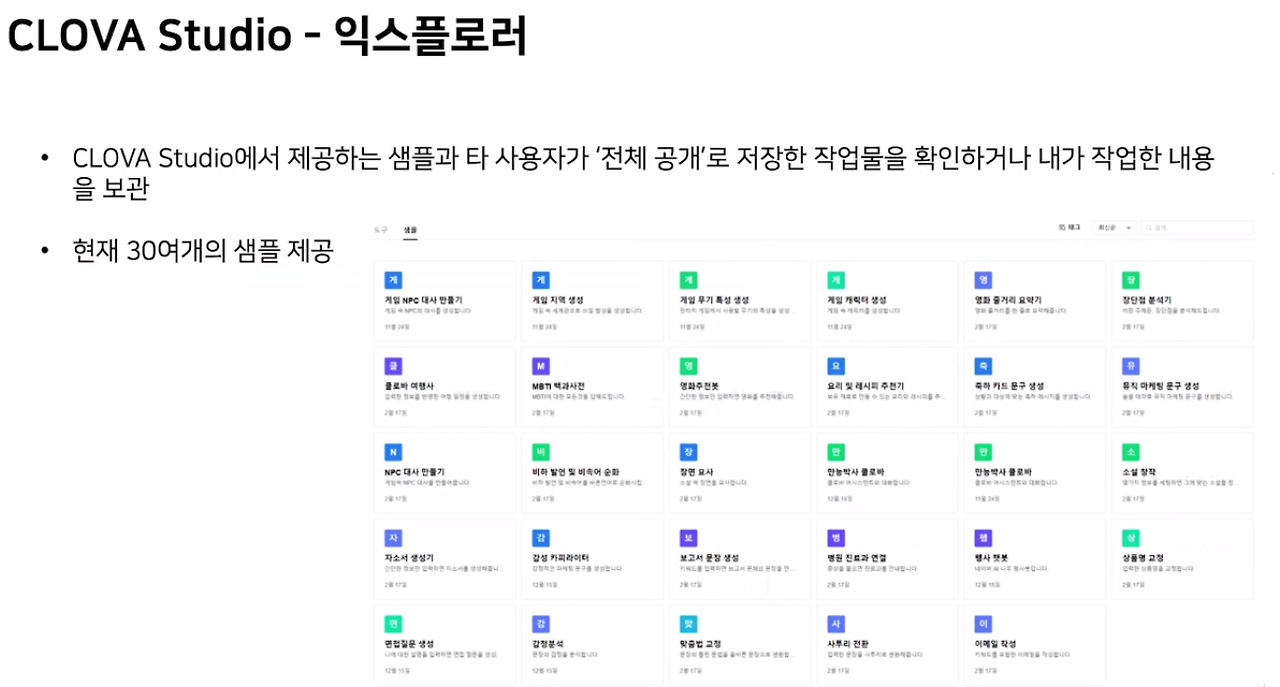This screenshot has height=687, width=1280.
Task: Click the 소설 창작 icon
Action: (1131, 452)
